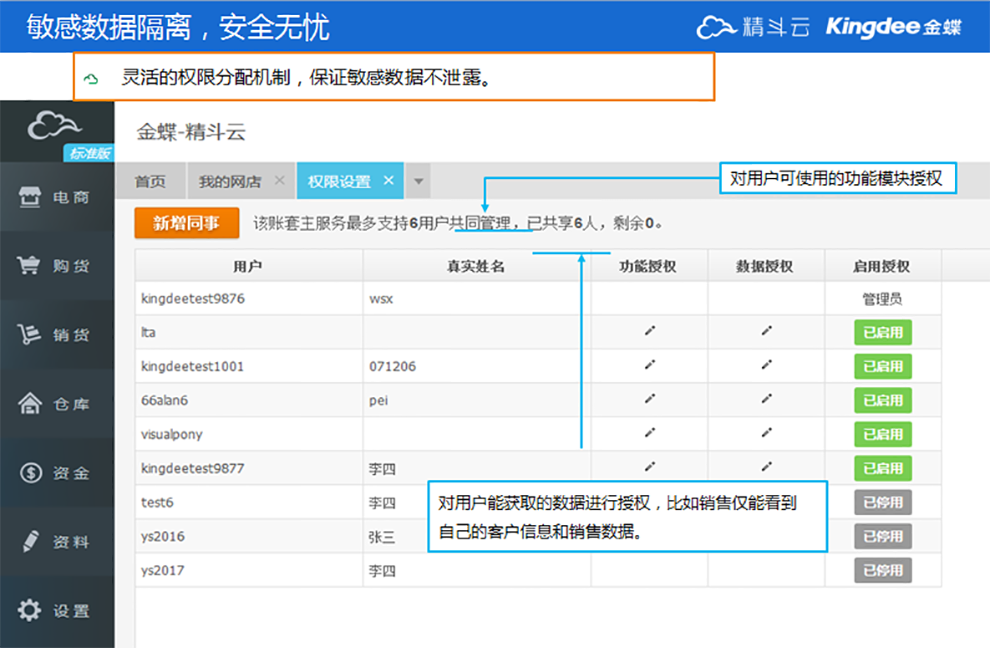990x648 pixels.
Task: Select user cell ys2016
Action: [x=249, y=537]
